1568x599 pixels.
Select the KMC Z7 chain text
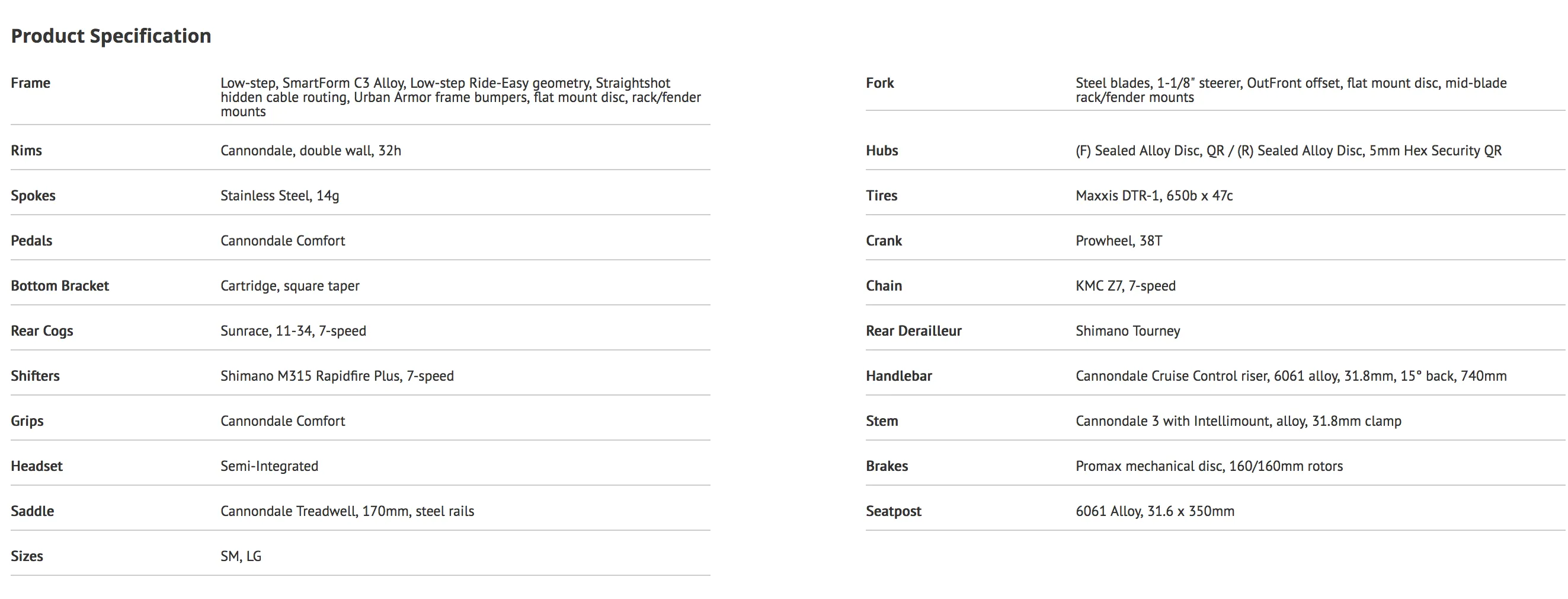coord(1125,286)
